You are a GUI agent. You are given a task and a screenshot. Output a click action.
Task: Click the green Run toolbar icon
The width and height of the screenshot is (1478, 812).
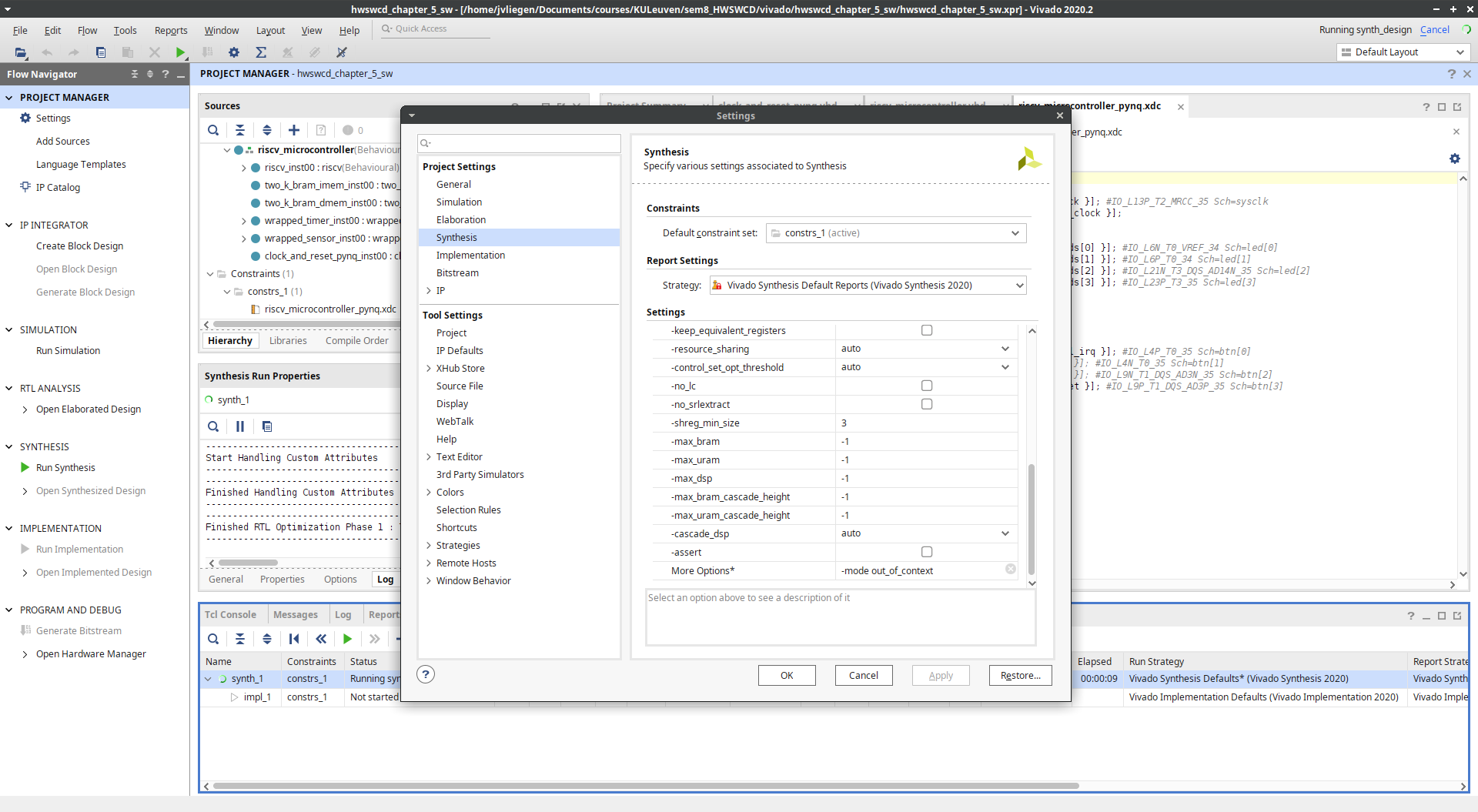point(180,52)
